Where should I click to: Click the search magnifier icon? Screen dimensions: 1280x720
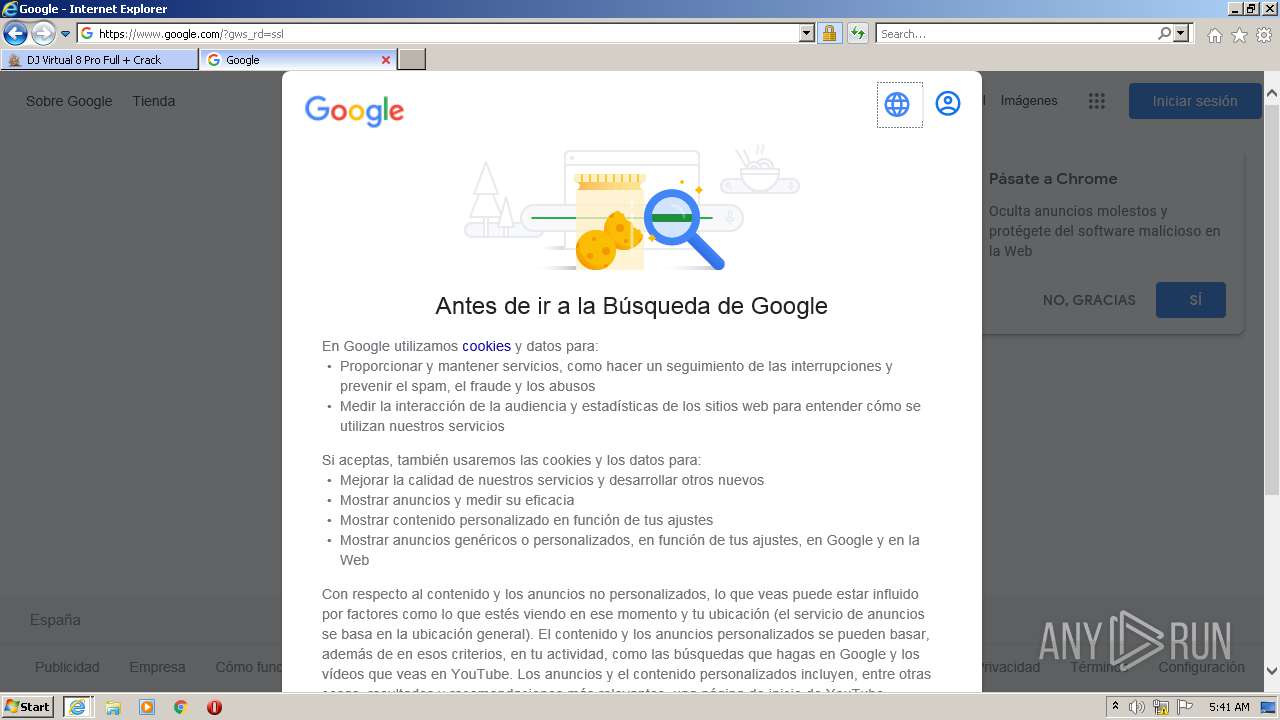[x=1165, y=33]
